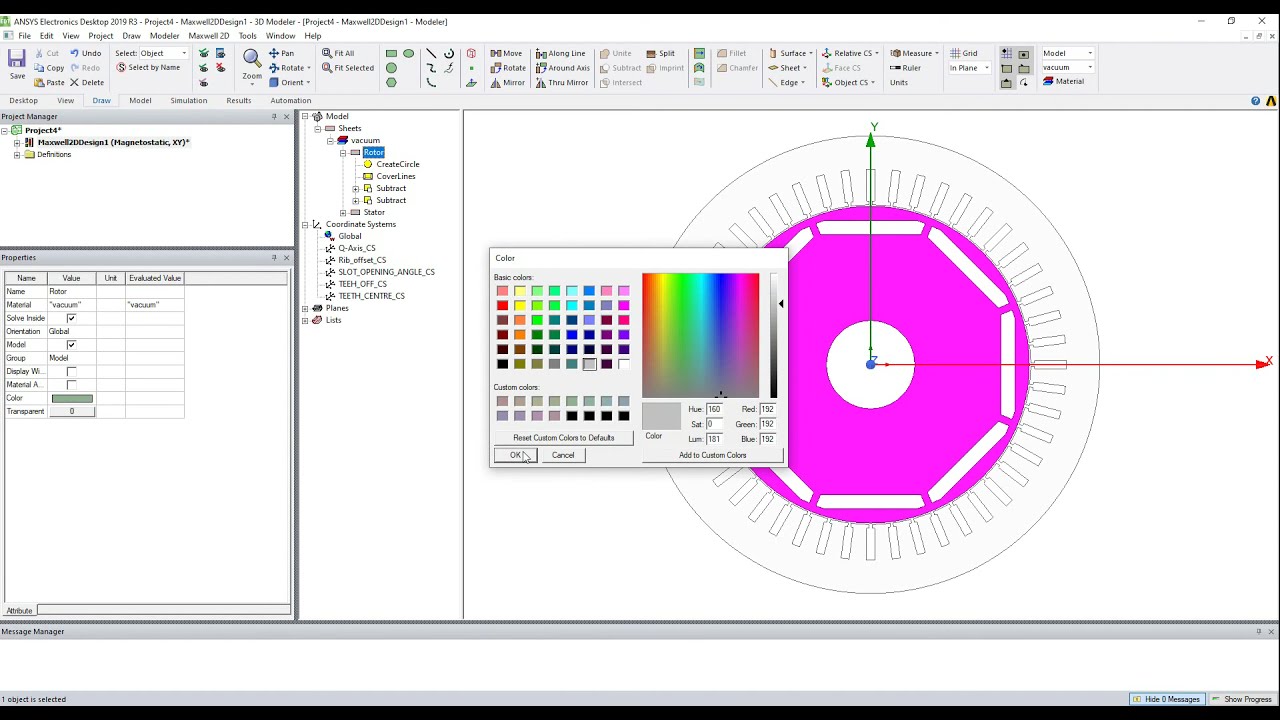Open the help question mark icon

tap(1256, 101)
